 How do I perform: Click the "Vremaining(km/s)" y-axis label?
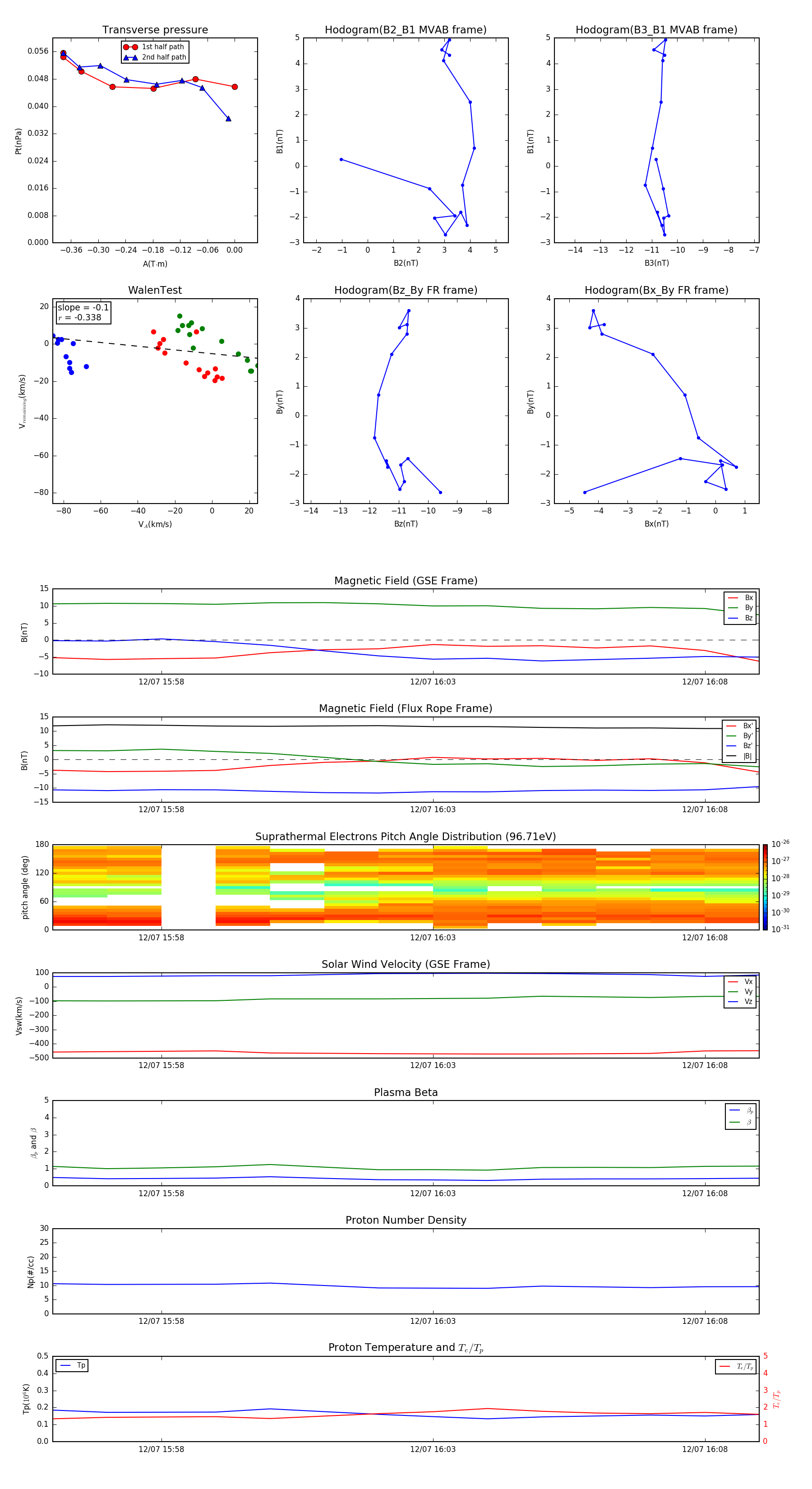pyautogui.click(x=23, y=401)
